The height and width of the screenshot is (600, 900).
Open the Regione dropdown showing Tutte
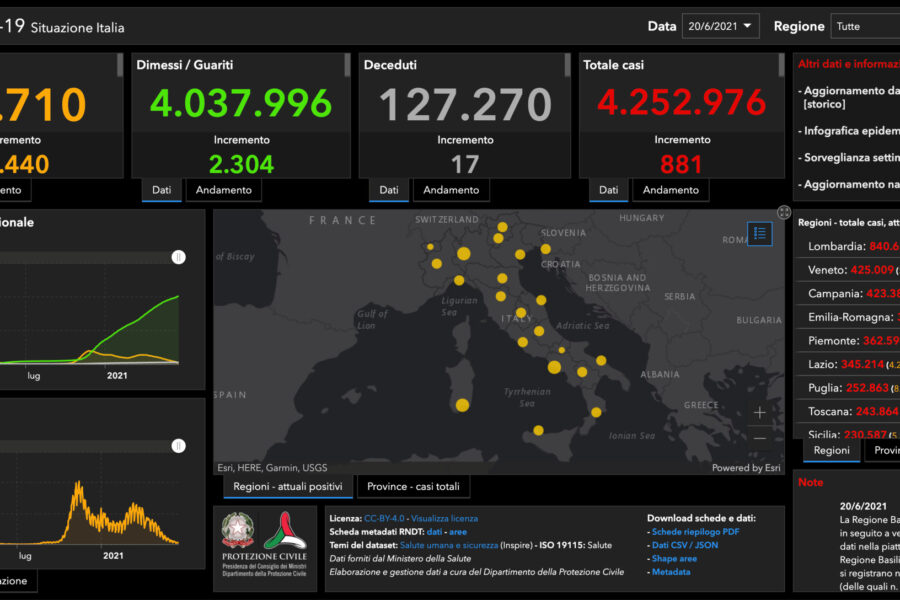(865, 27)
